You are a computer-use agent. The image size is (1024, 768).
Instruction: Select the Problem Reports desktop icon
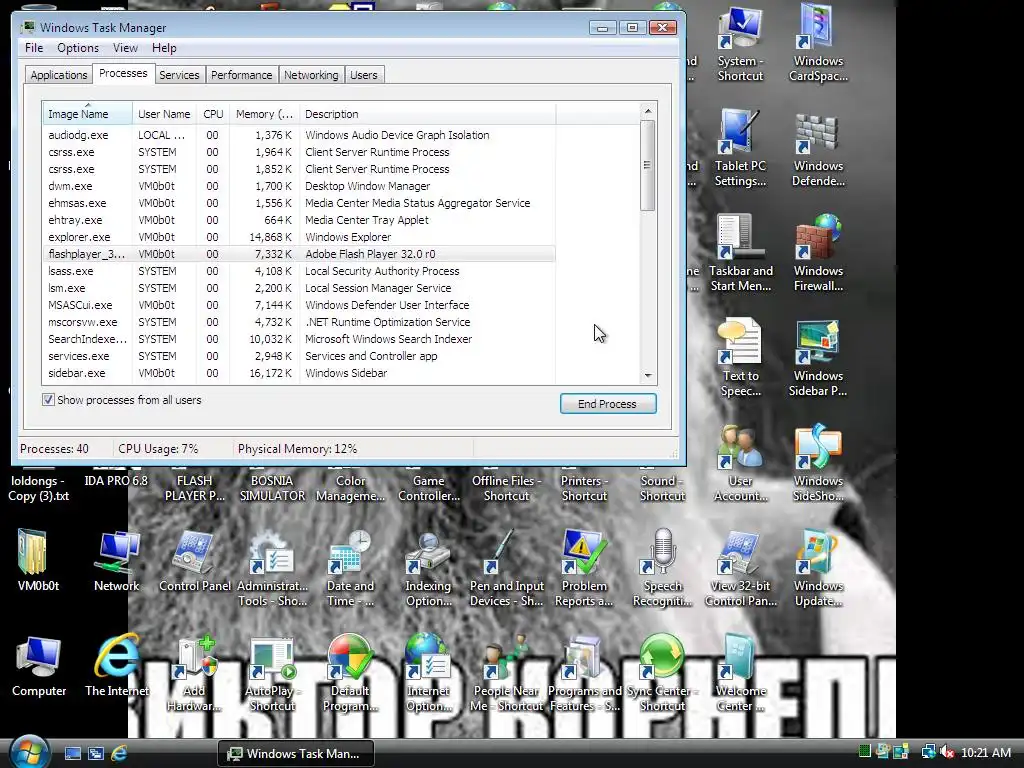(584, 568)
